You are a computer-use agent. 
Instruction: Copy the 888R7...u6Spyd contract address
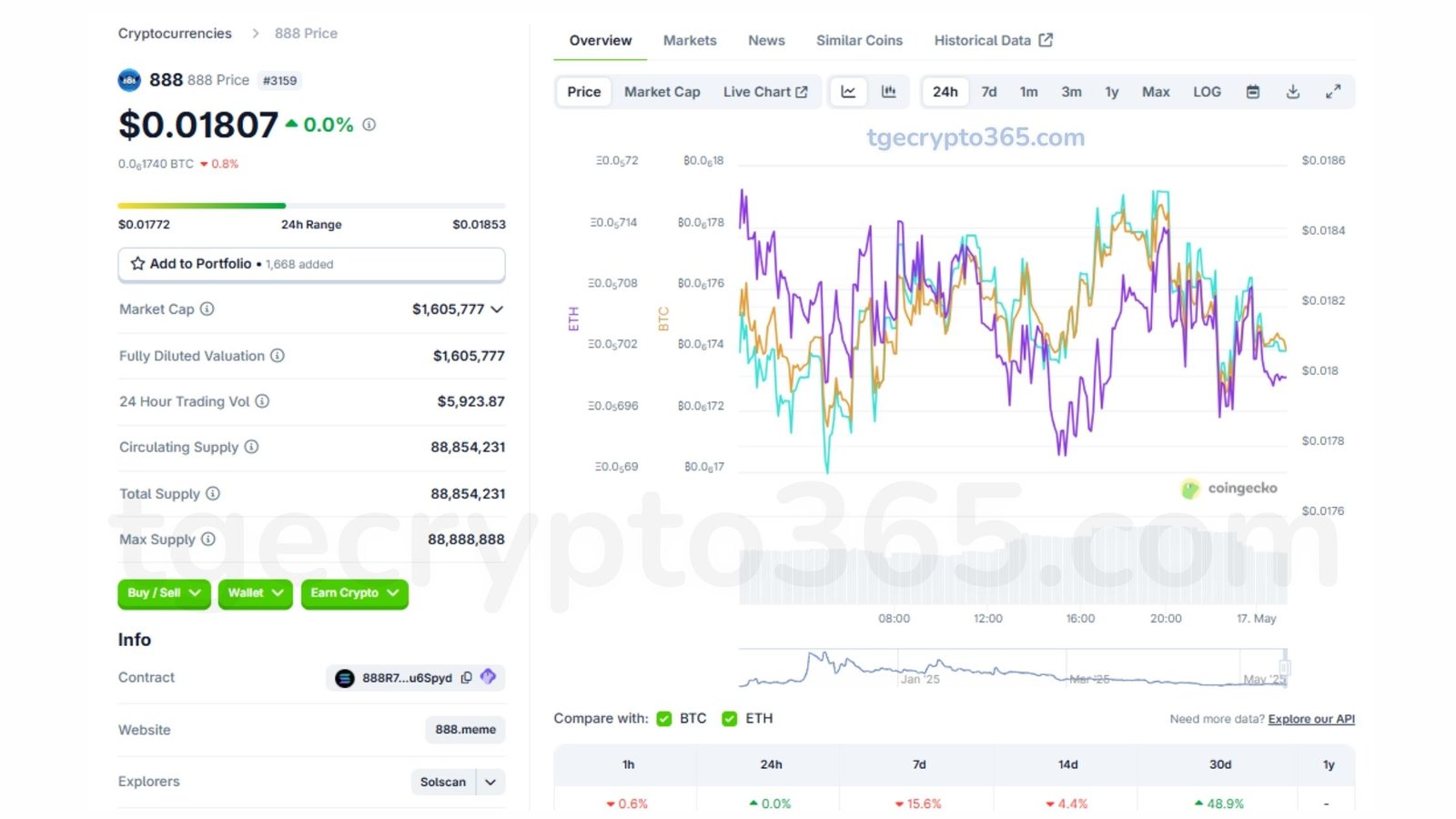(467, 678)
